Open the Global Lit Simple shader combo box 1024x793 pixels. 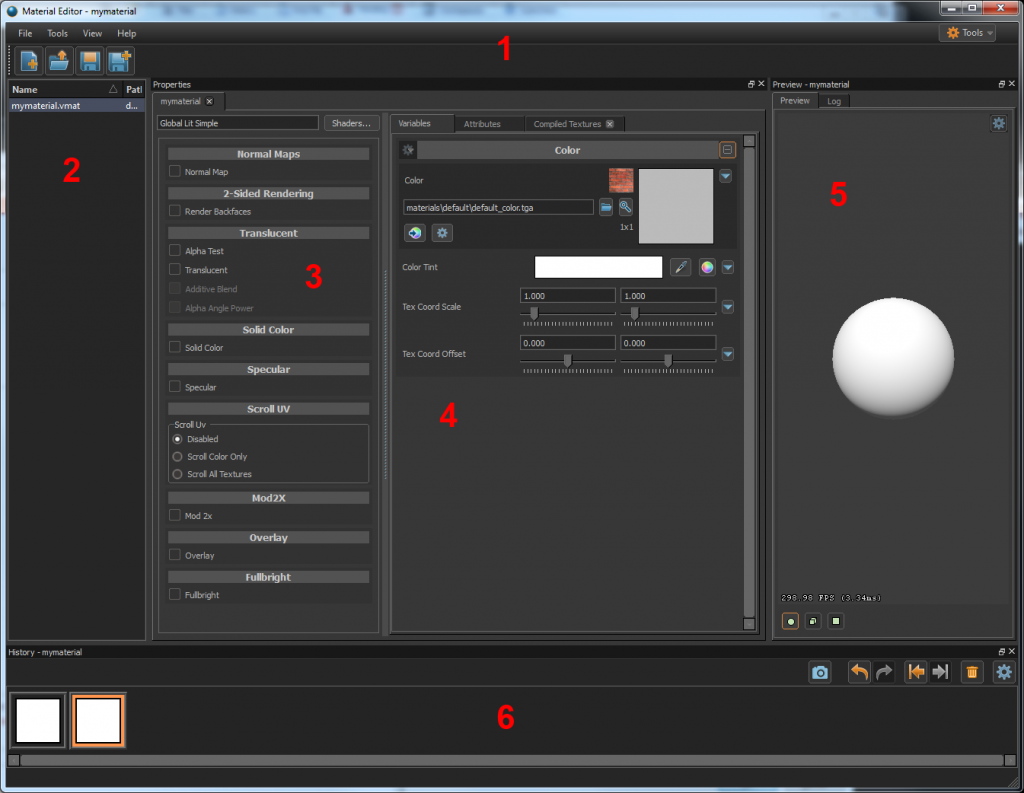tap(237, 122)
